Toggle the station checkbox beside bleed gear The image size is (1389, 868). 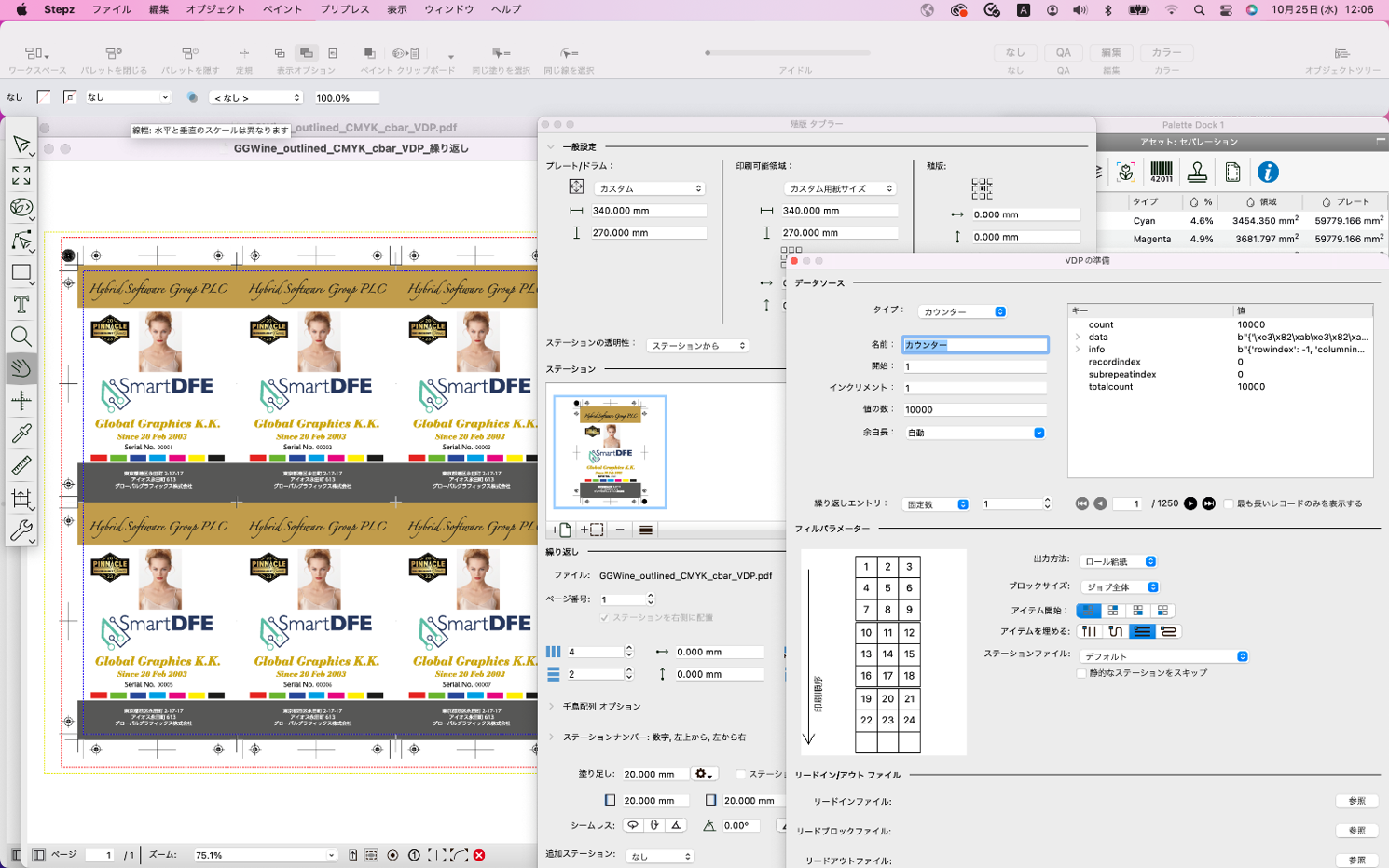[741, 774]
